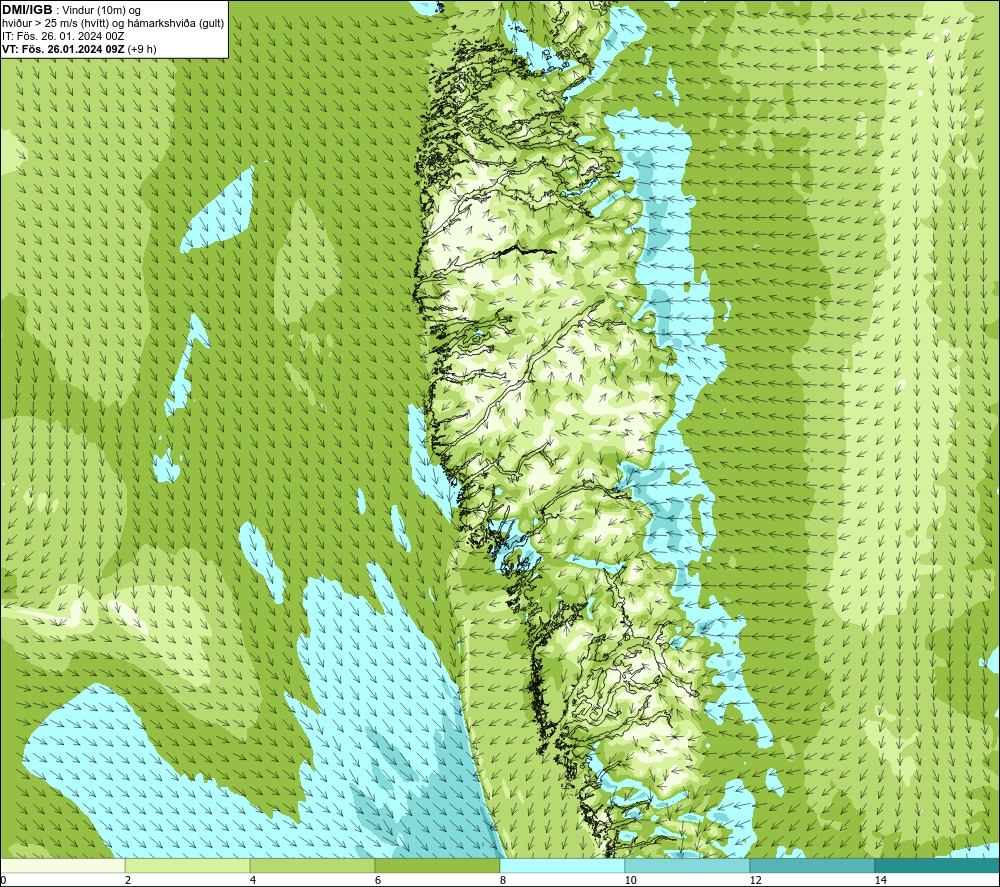
Task: Click the 'IT: Fös. 26. 01. 2024 00Z' line
Action: [63, 36]
